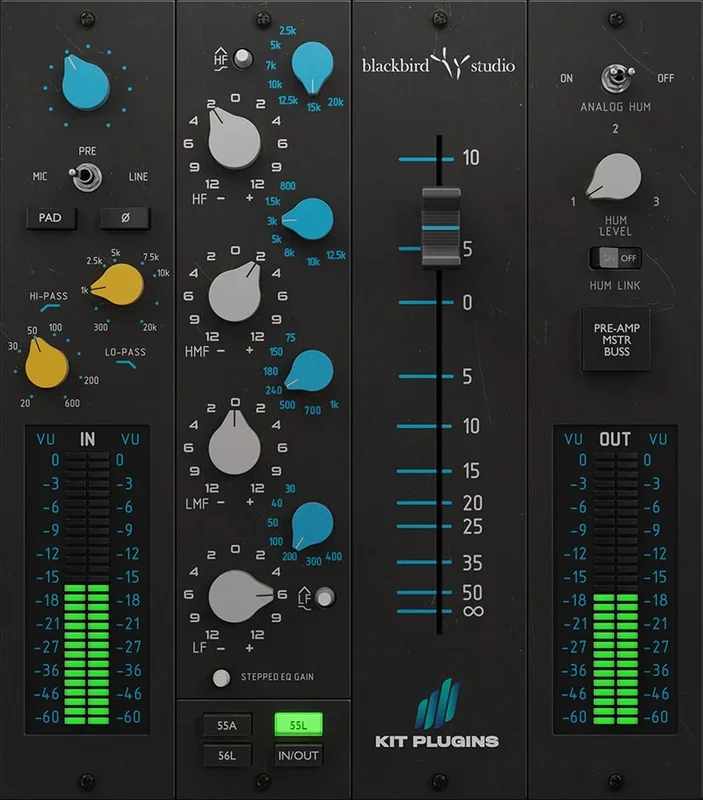
Task: Click the HF shelf curve icon
Action: [220, 59]
